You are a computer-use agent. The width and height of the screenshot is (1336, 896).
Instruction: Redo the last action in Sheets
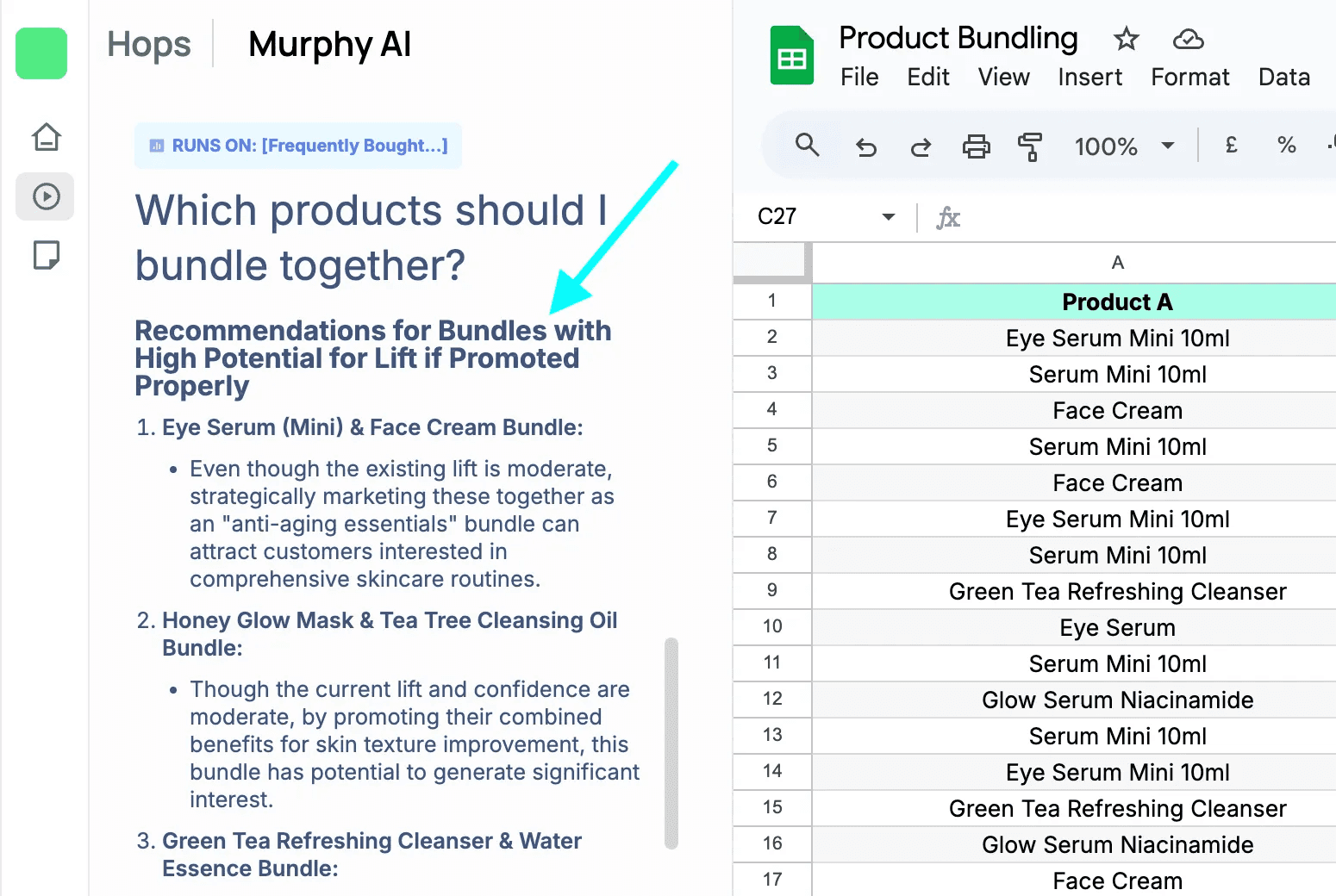point(921,147)
